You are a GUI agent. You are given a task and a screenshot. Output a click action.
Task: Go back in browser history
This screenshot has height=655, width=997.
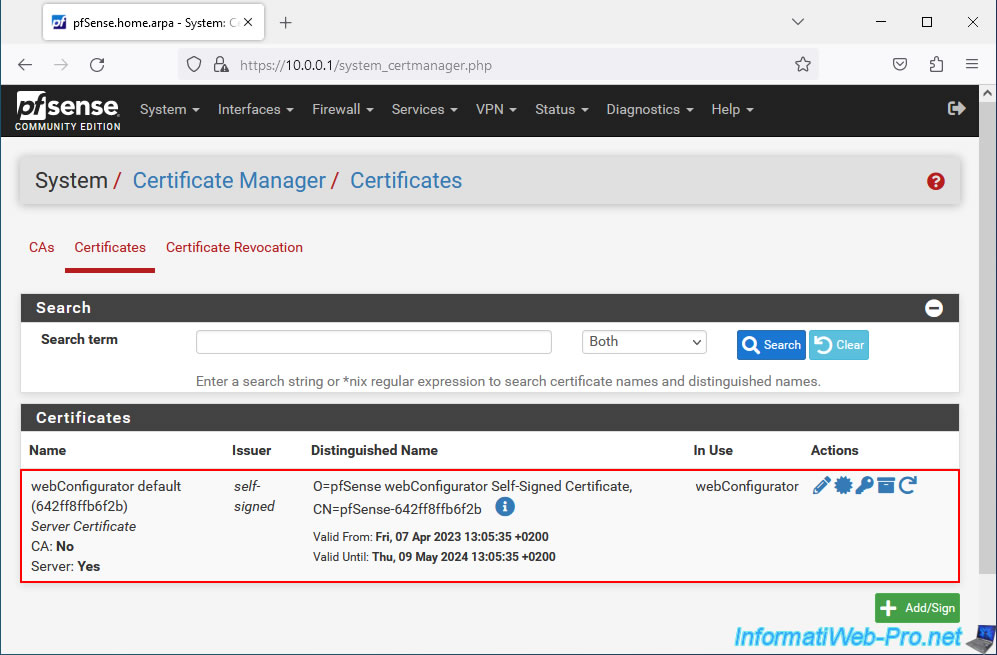pyautogui.click(x=25, y=64)
